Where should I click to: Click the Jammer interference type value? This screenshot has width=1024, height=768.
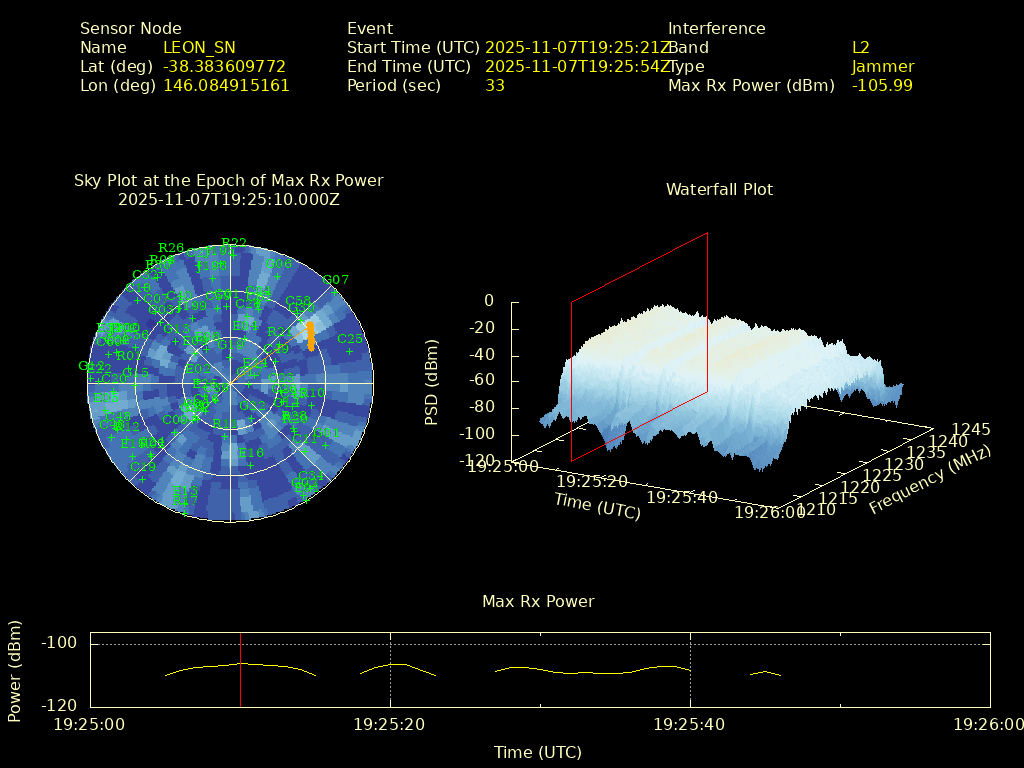point(883,66)
